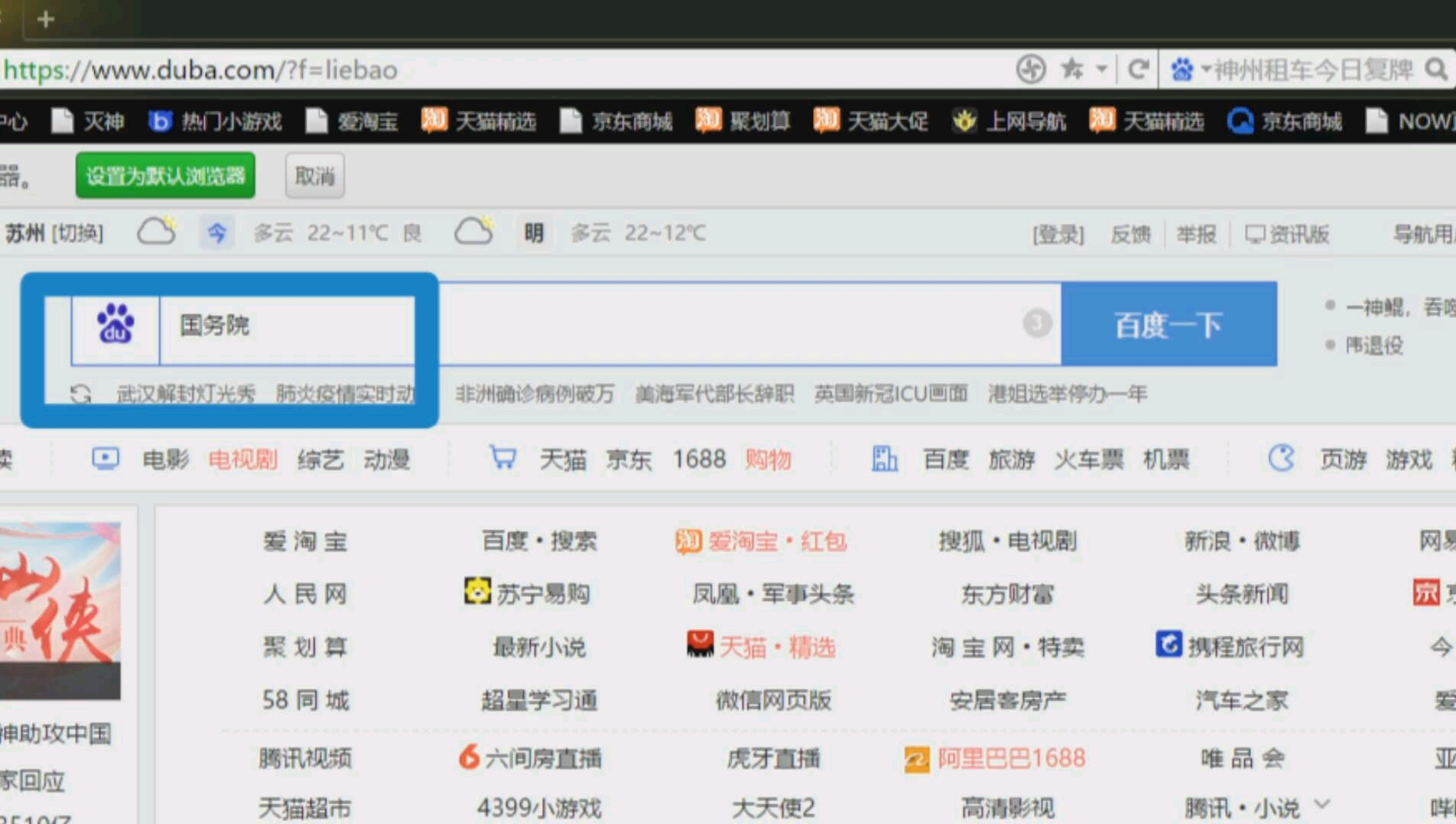
Task: Open the 聚划算 bookmark
Action: click(743, 121)
